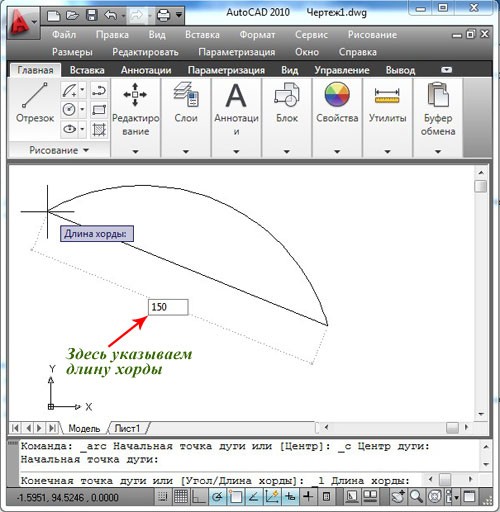Image resolution: width=500 pixels, height=512 pixels.
Task: Expand the Circle tool dropdown arrow
Action: 82,109
